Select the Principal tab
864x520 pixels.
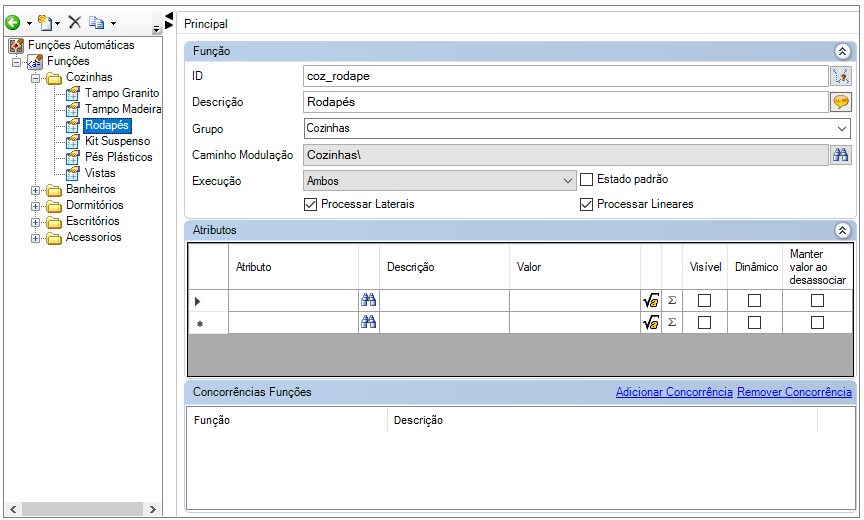(x=206, y=24)
